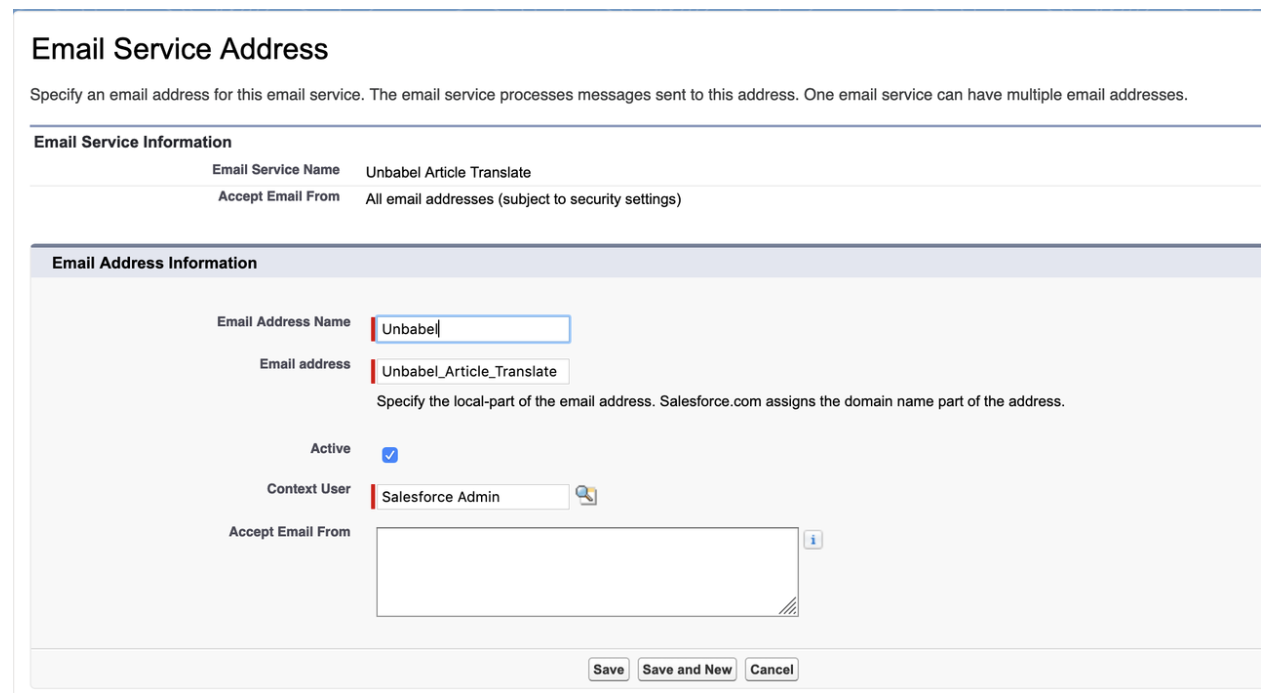
Task: Click the 'All email addresses (subject to security settings)' text
Action: point(523,199)
